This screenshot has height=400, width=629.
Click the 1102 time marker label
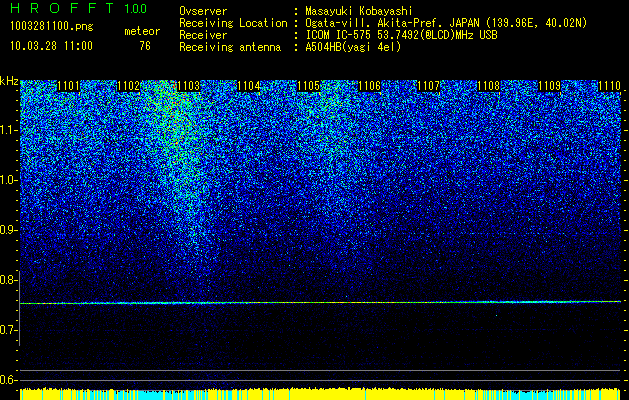(x=129, y=86)
